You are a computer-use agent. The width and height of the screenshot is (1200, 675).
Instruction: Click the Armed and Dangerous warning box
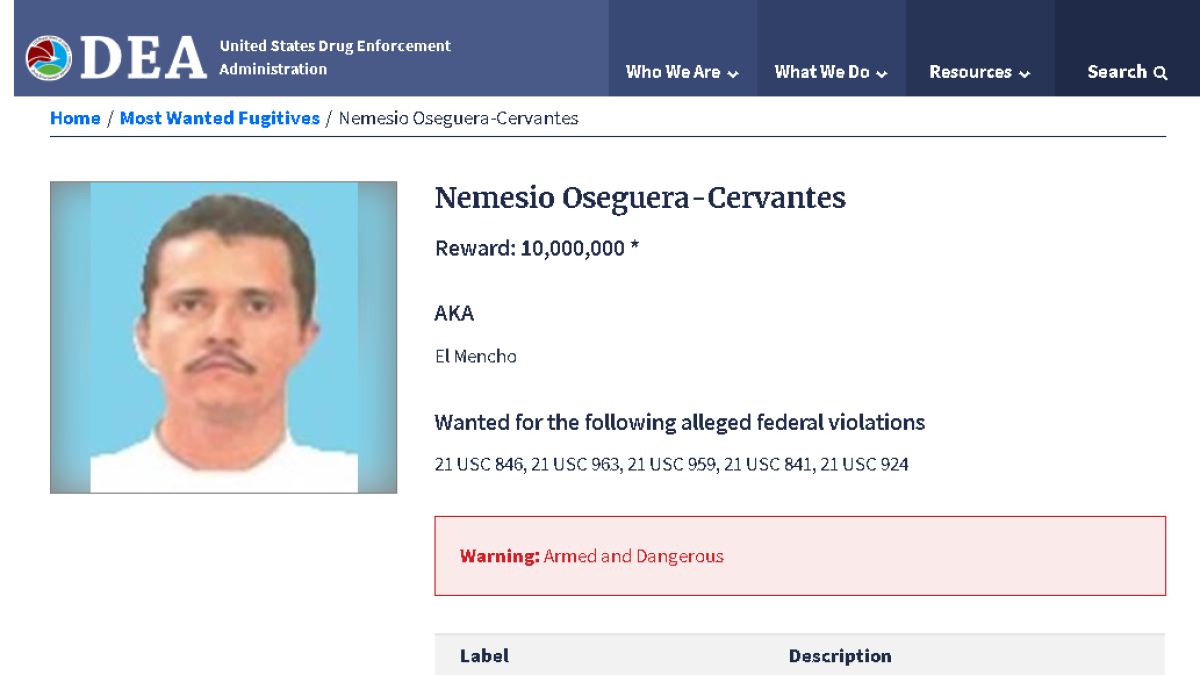(x=800, y=556)
